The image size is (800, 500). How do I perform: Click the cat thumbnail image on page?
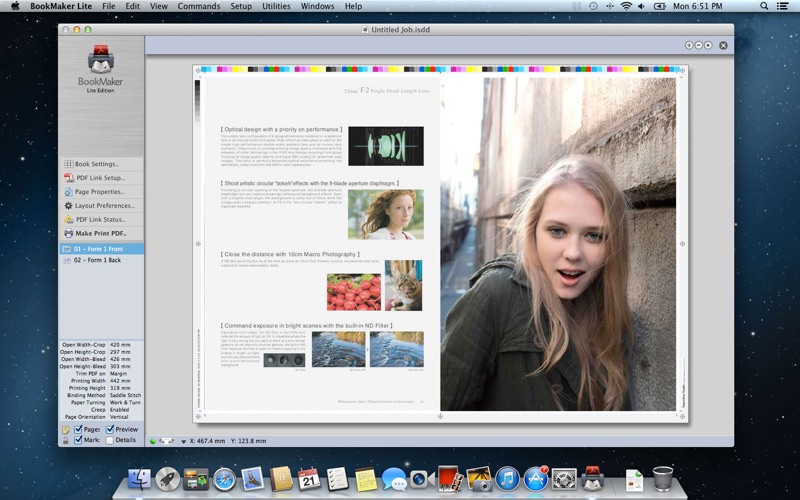coord(403,285)
